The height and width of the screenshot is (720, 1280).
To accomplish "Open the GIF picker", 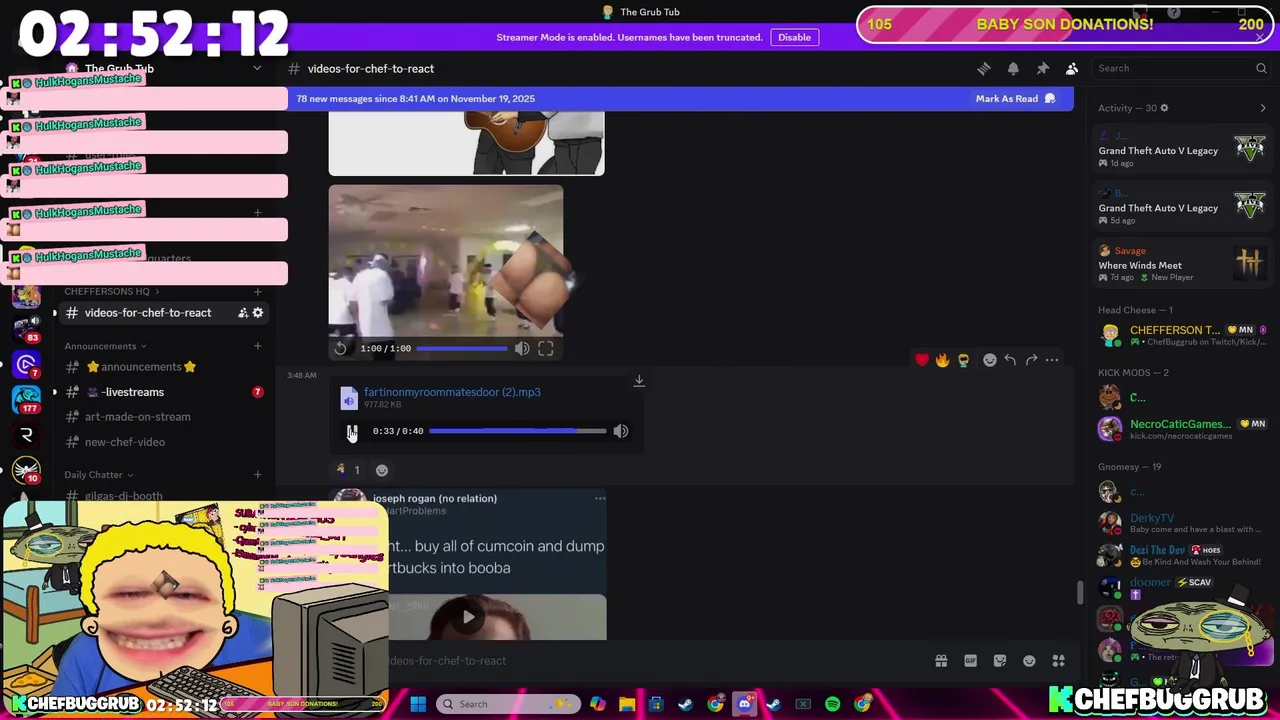I will 970,661.
